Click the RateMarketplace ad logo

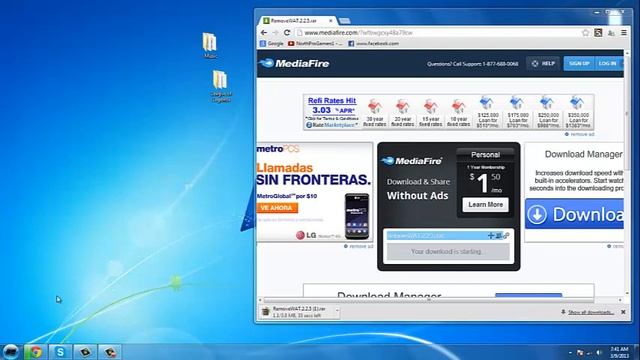[x=332, y=125]
